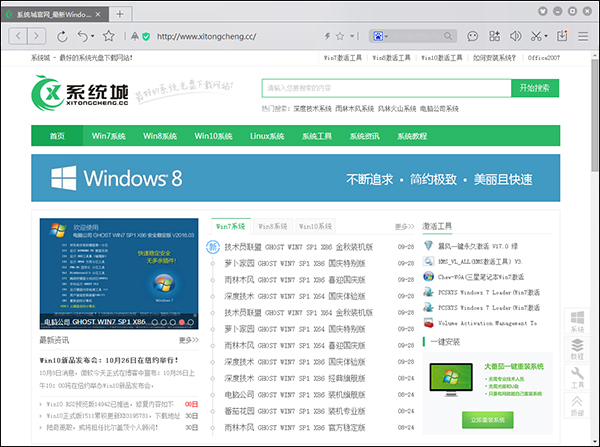600x447 pixels.
Task: Click diamond icon beside 暴风一键永久激活
Action: [428, 246]
